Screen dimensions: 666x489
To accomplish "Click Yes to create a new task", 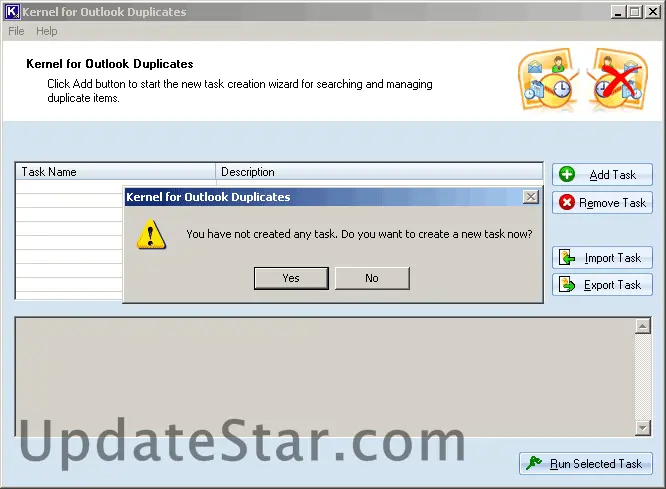I will [x=291, y=278].
